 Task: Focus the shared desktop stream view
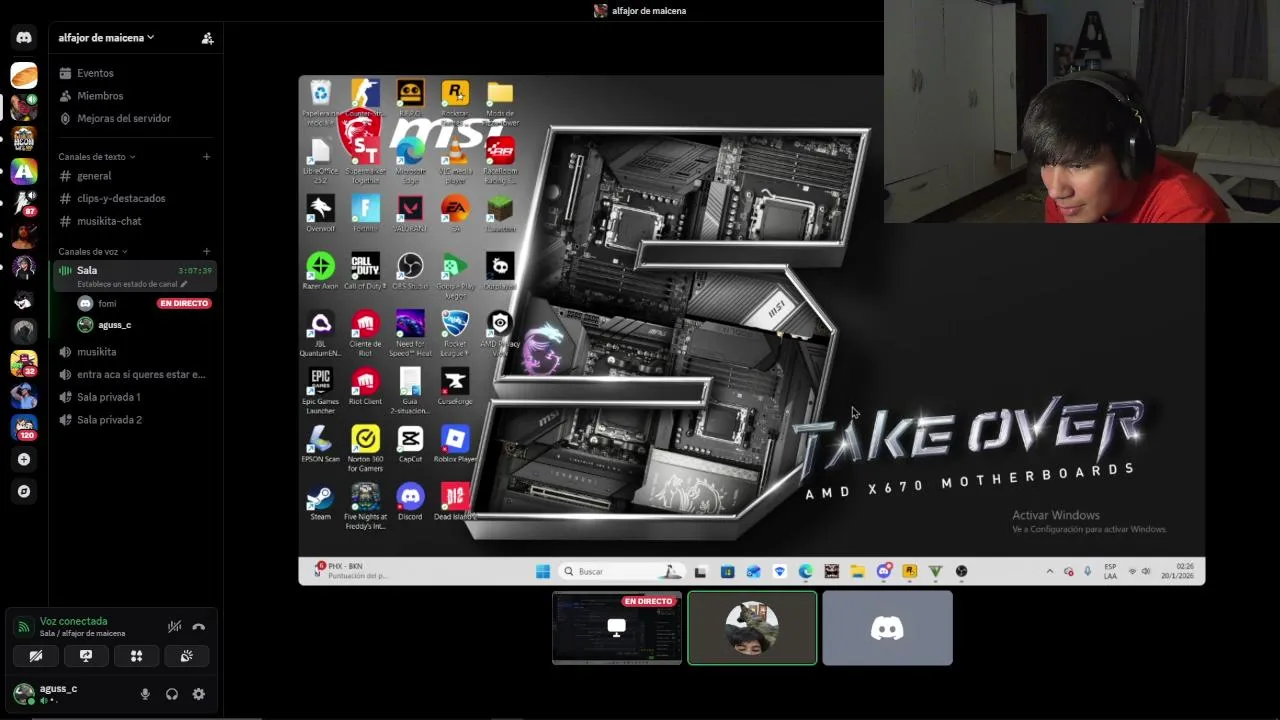(x=751, y=330)
